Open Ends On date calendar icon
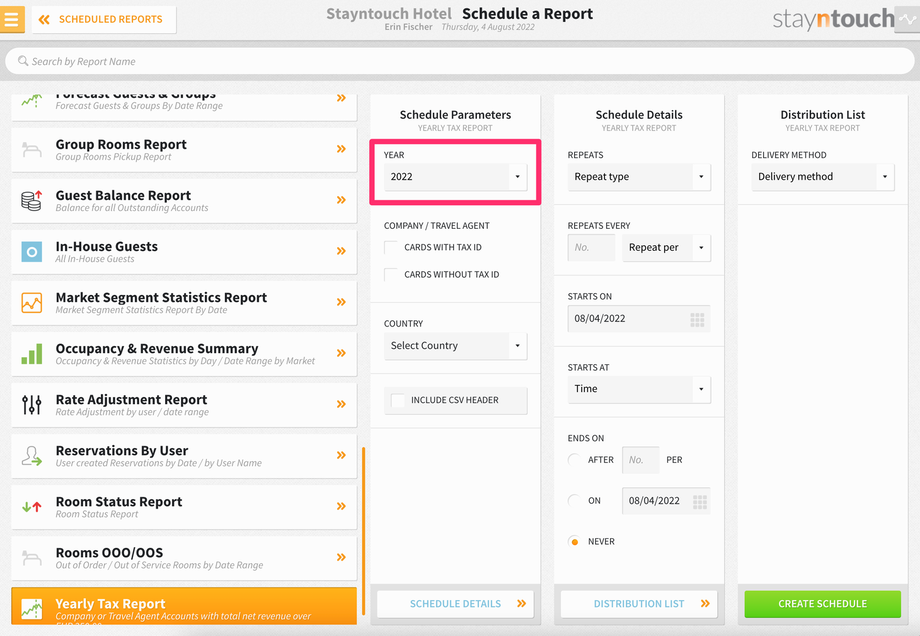 (x=699, y=502)
